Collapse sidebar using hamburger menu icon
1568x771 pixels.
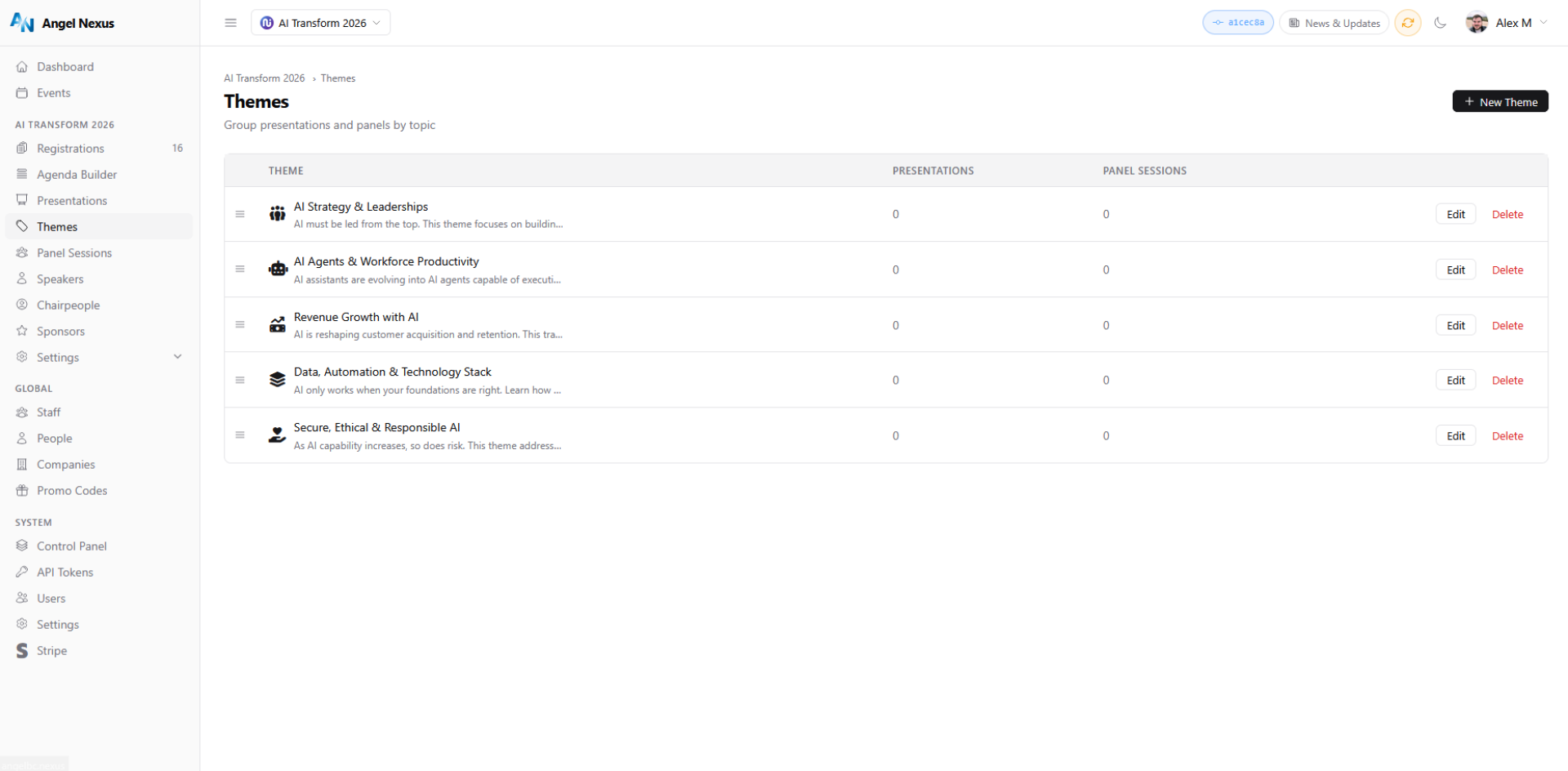tap(230, 23)
